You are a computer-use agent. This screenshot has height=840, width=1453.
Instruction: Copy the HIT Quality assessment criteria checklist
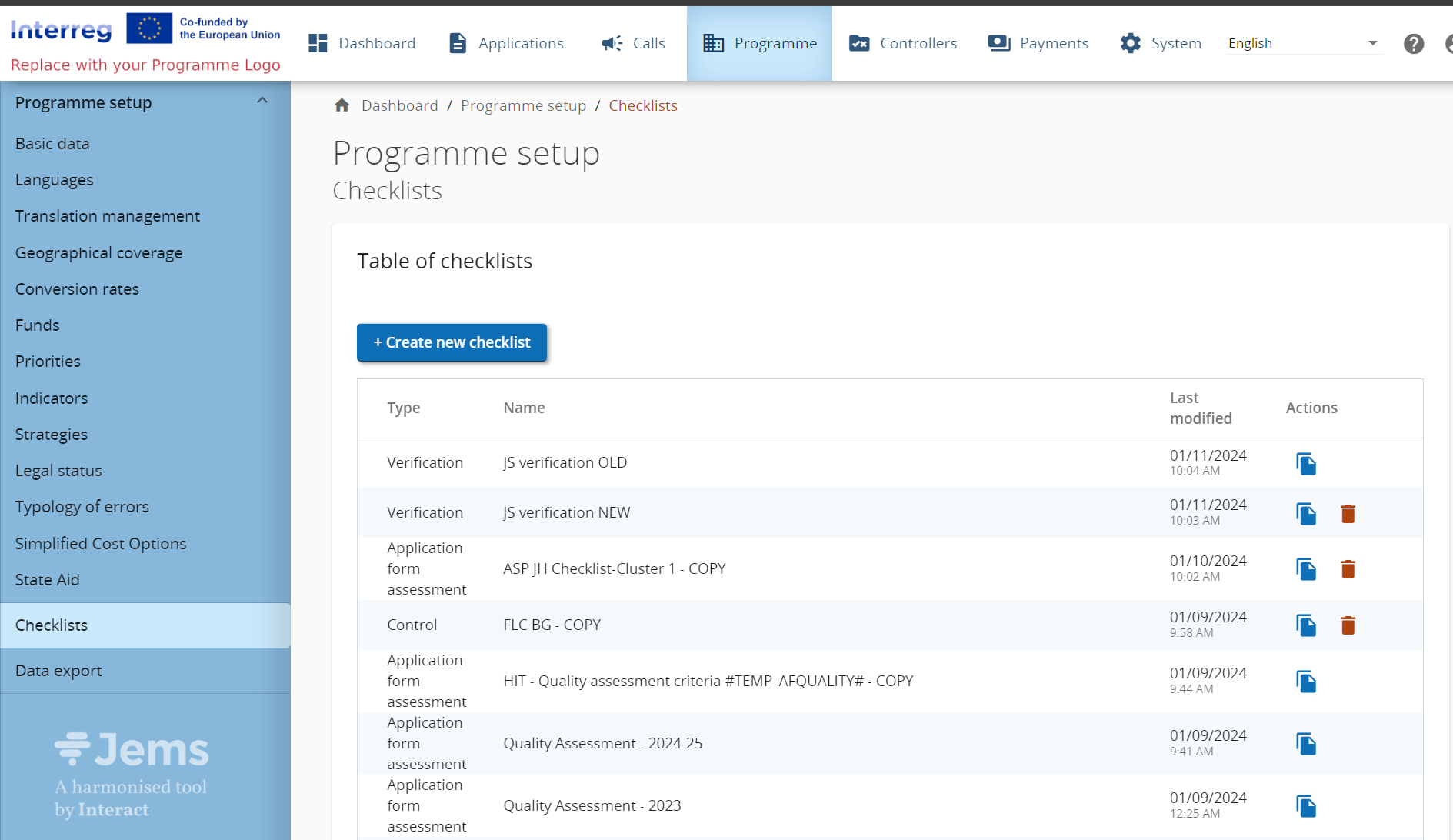click(1306, 682)
